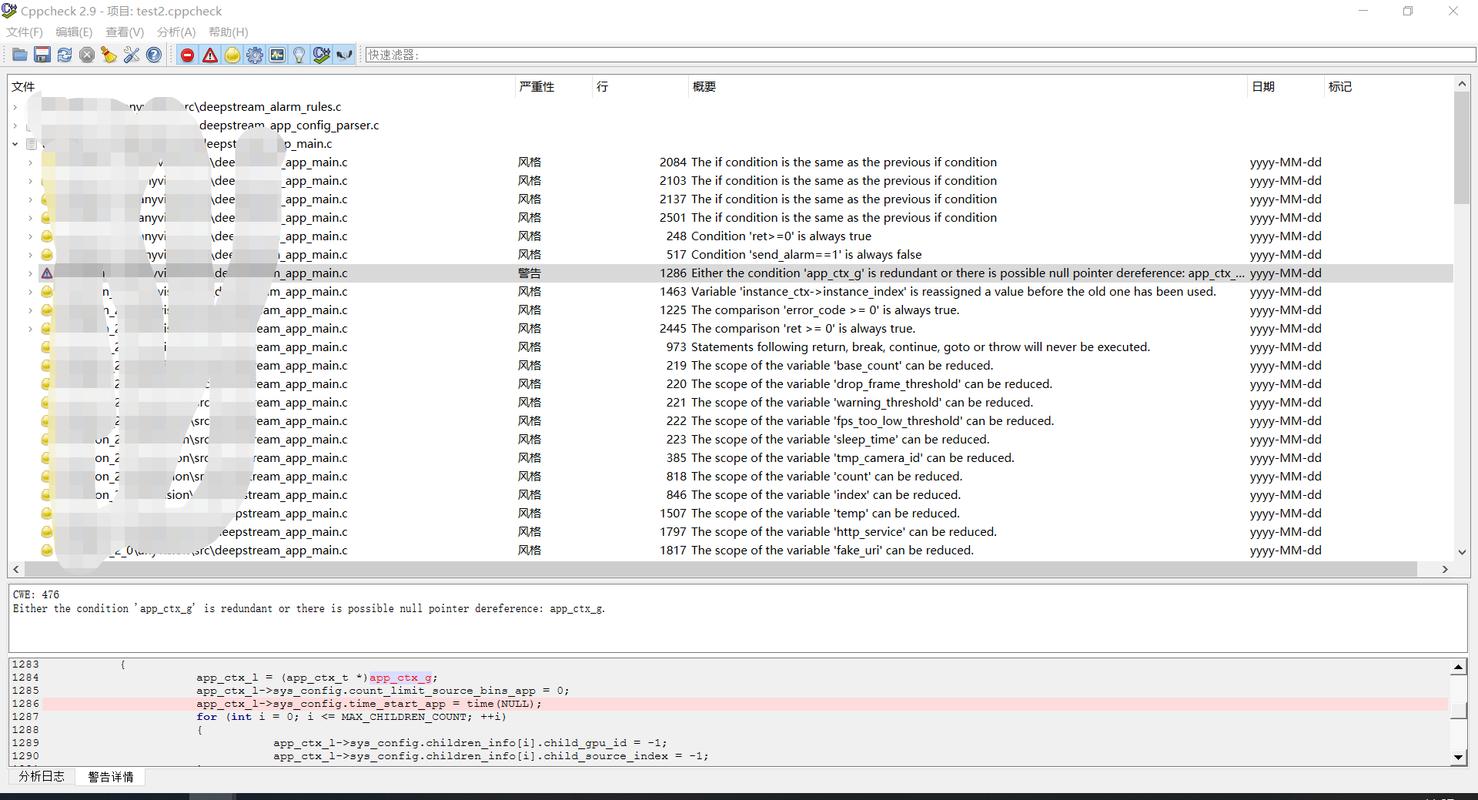Open the 文件(F) menu

coord(25,32)
